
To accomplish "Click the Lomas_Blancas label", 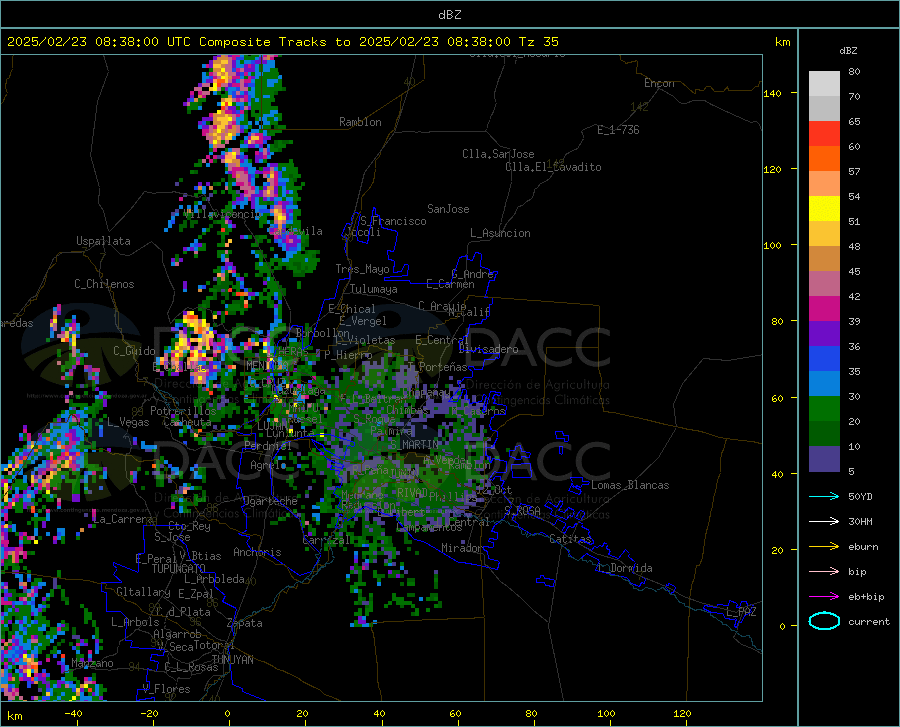I will pyautogui.click(x=630, y=485).
